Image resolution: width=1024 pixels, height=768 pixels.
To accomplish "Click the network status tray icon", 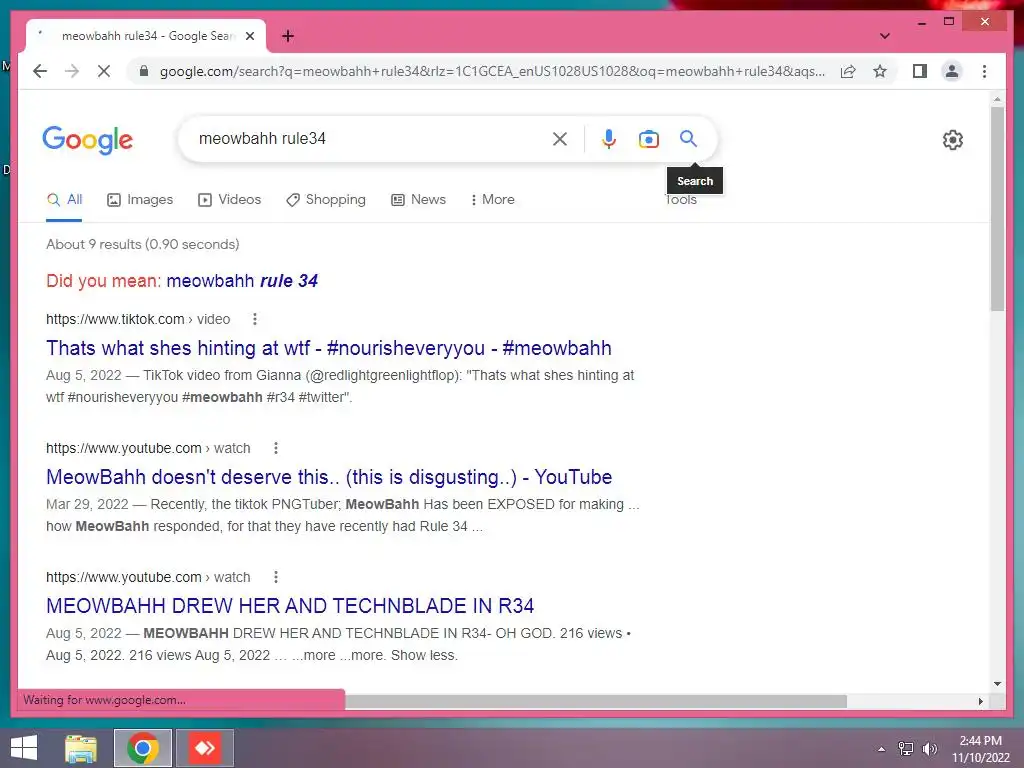I will click(x=906, y=749).
